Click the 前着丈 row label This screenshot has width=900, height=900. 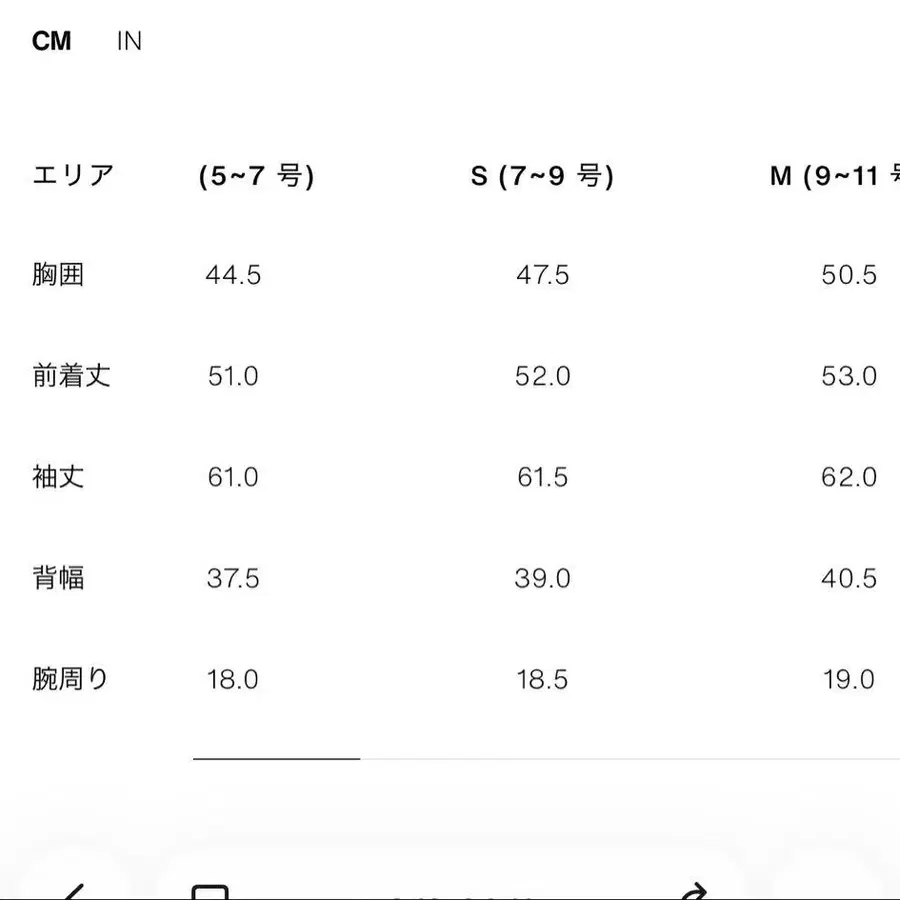(x=72, y=375)
